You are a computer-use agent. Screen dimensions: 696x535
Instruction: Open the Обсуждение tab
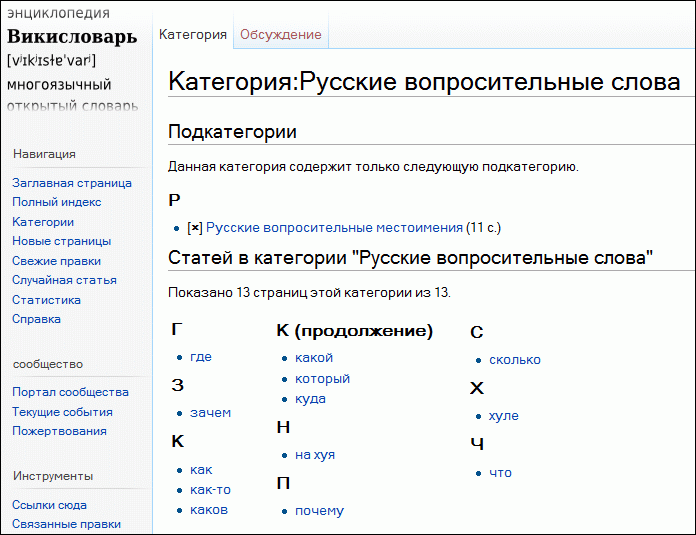(281, 35)
